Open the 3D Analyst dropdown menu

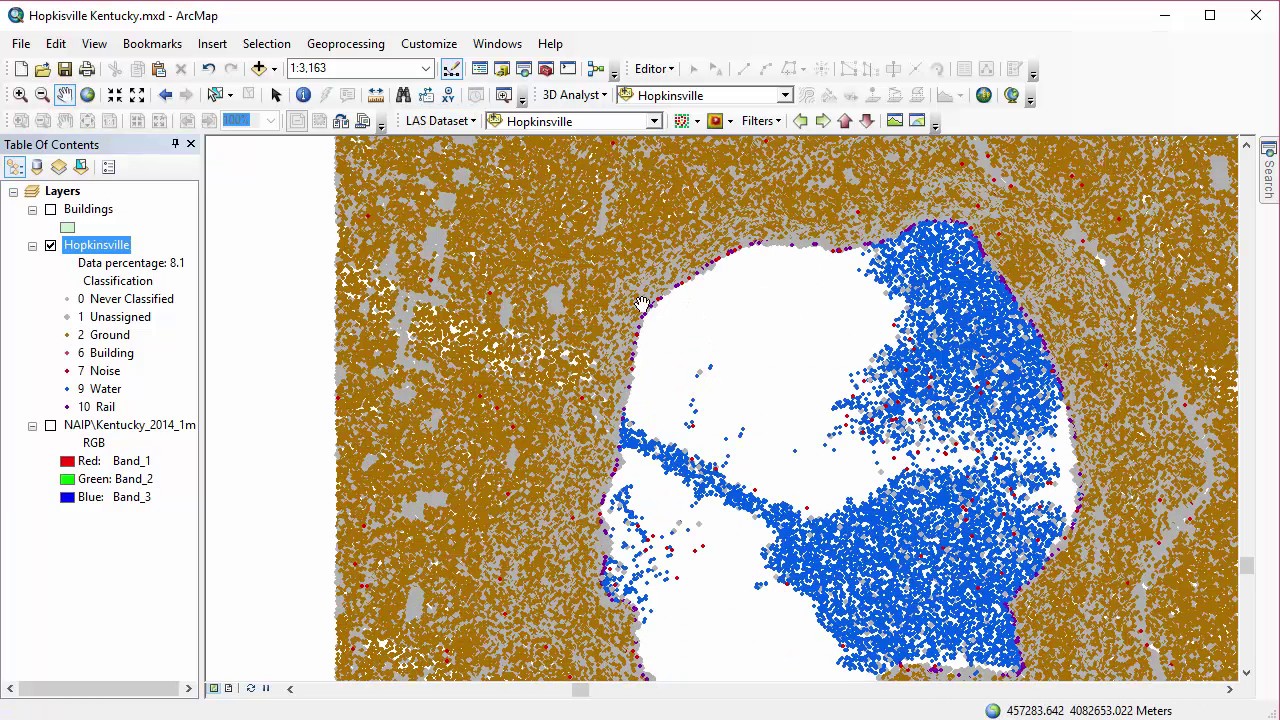(575, 95)
